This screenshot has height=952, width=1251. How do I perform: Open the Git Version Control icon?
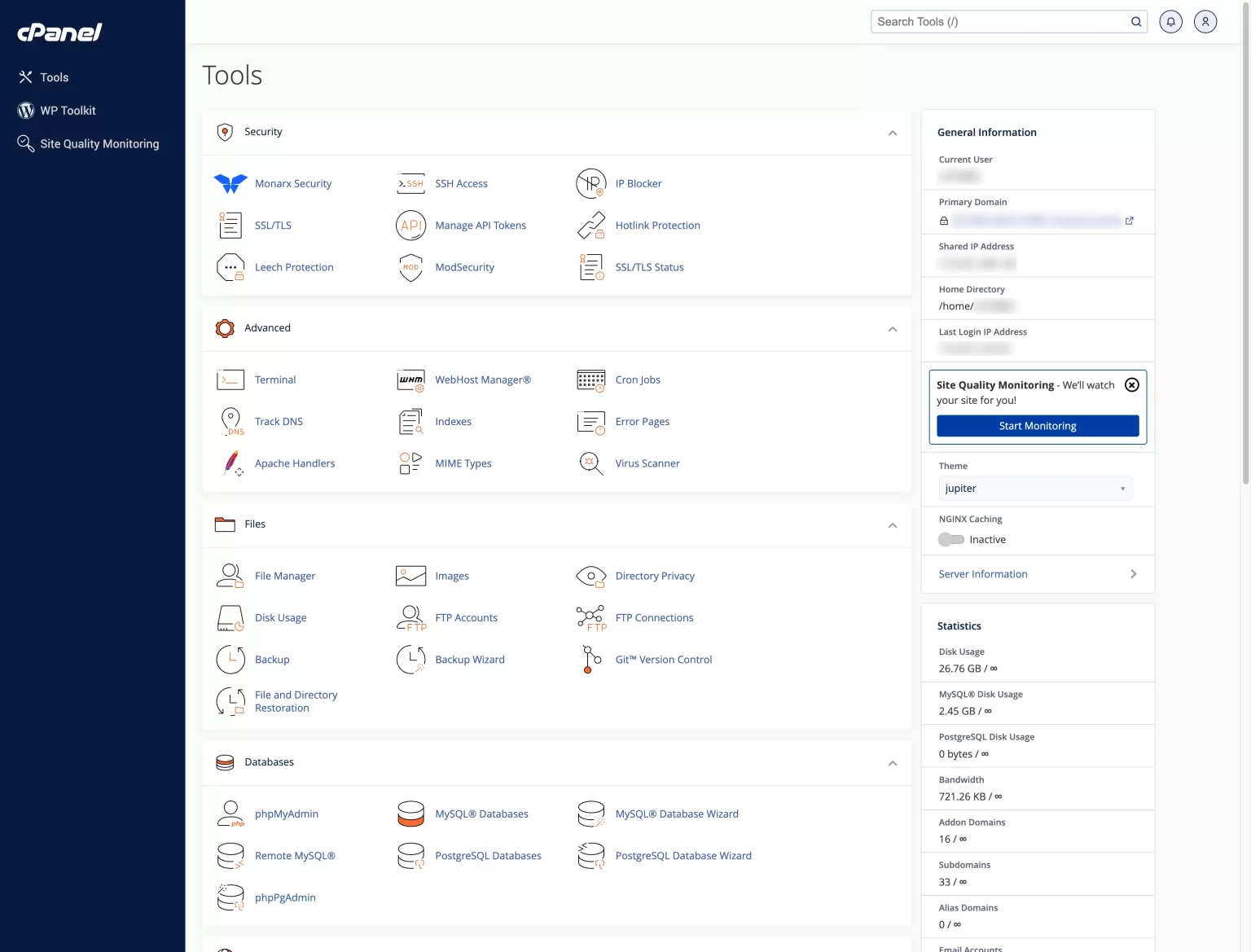pos(590,660)
